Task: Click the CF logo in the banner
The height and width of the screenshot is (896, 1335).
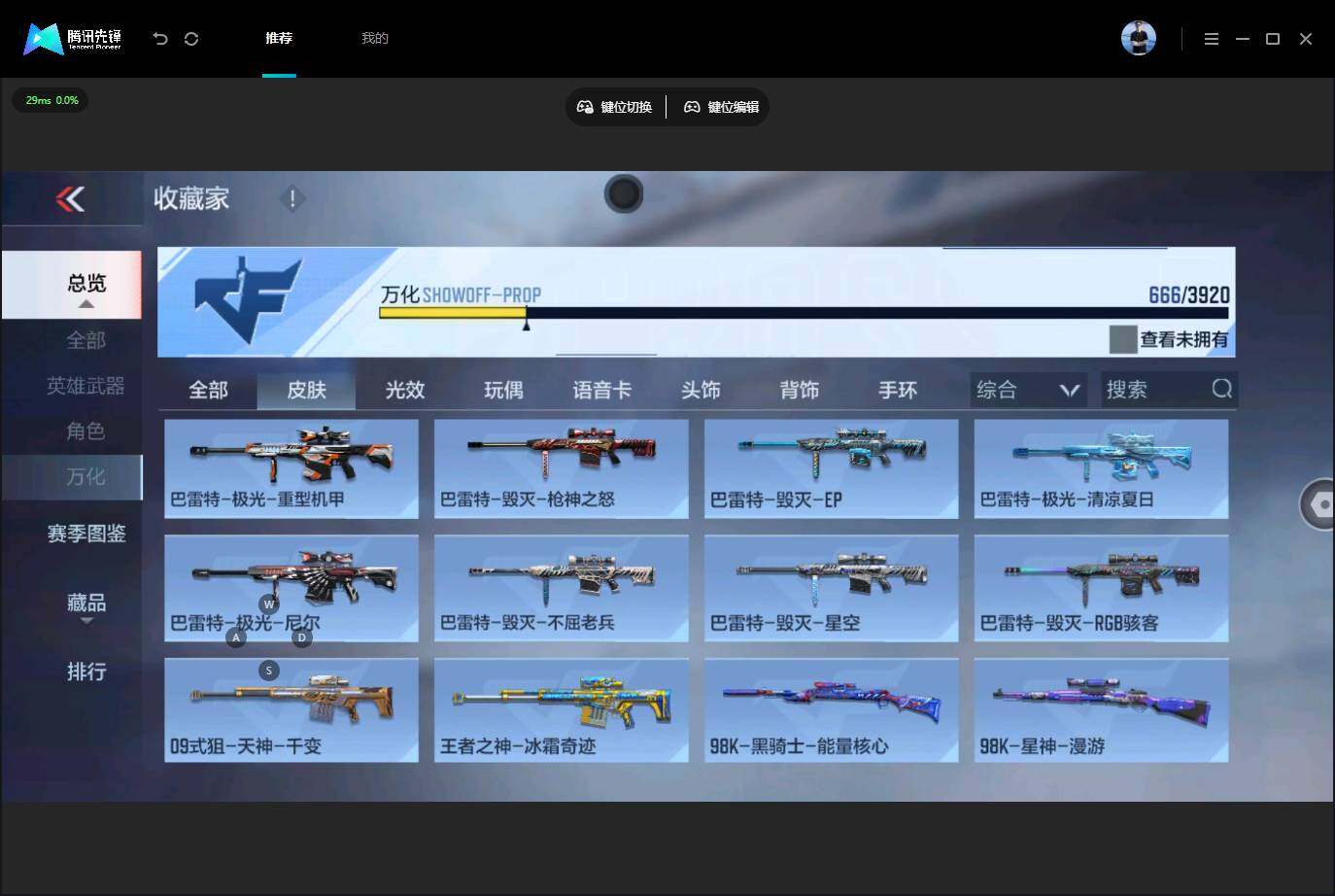Action: pos(249,298)
